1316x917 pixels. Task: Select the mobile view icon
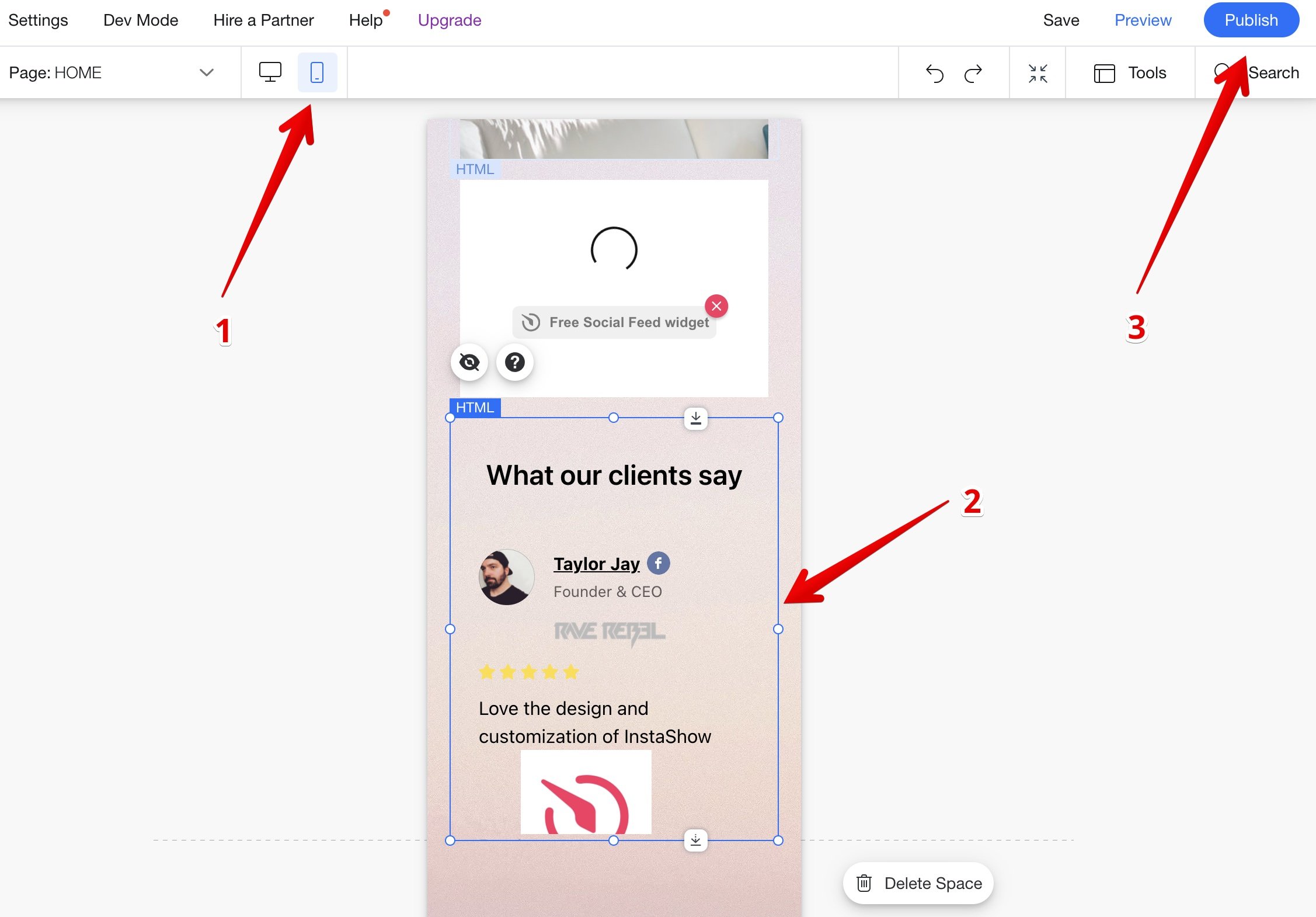pyautogui.click(x=317, y=72)
